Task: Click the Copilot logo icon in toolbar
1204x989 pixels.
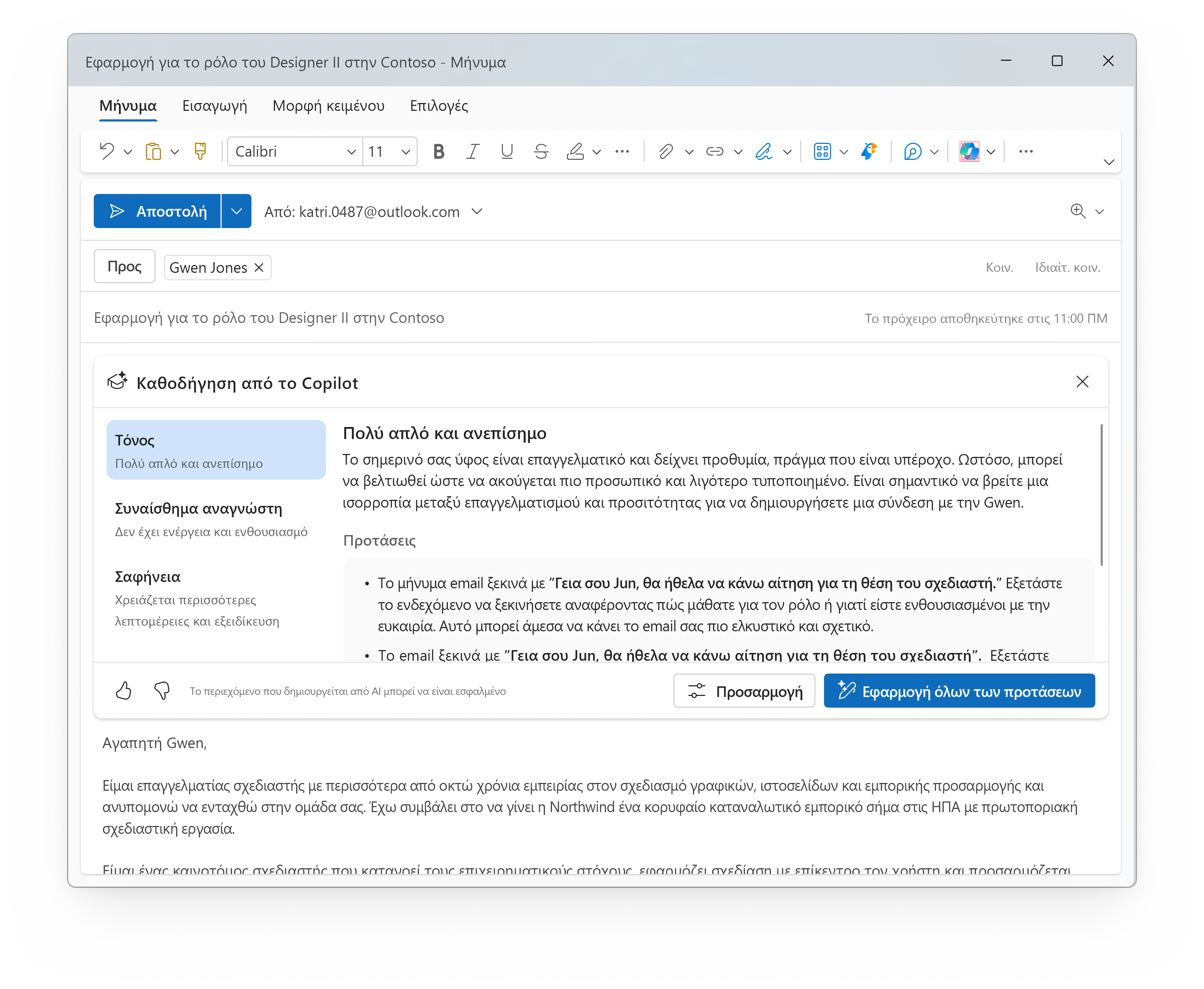Action: point(969,152)
